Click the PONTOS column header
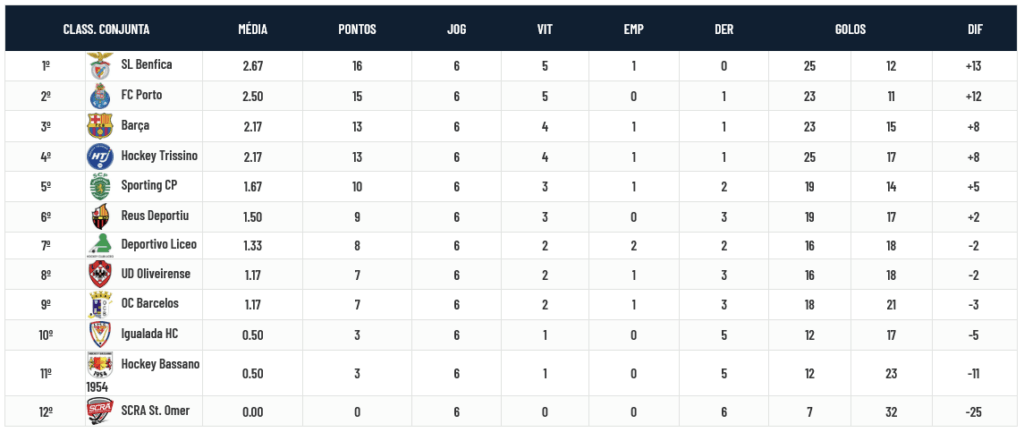 (x=357, y=29)
